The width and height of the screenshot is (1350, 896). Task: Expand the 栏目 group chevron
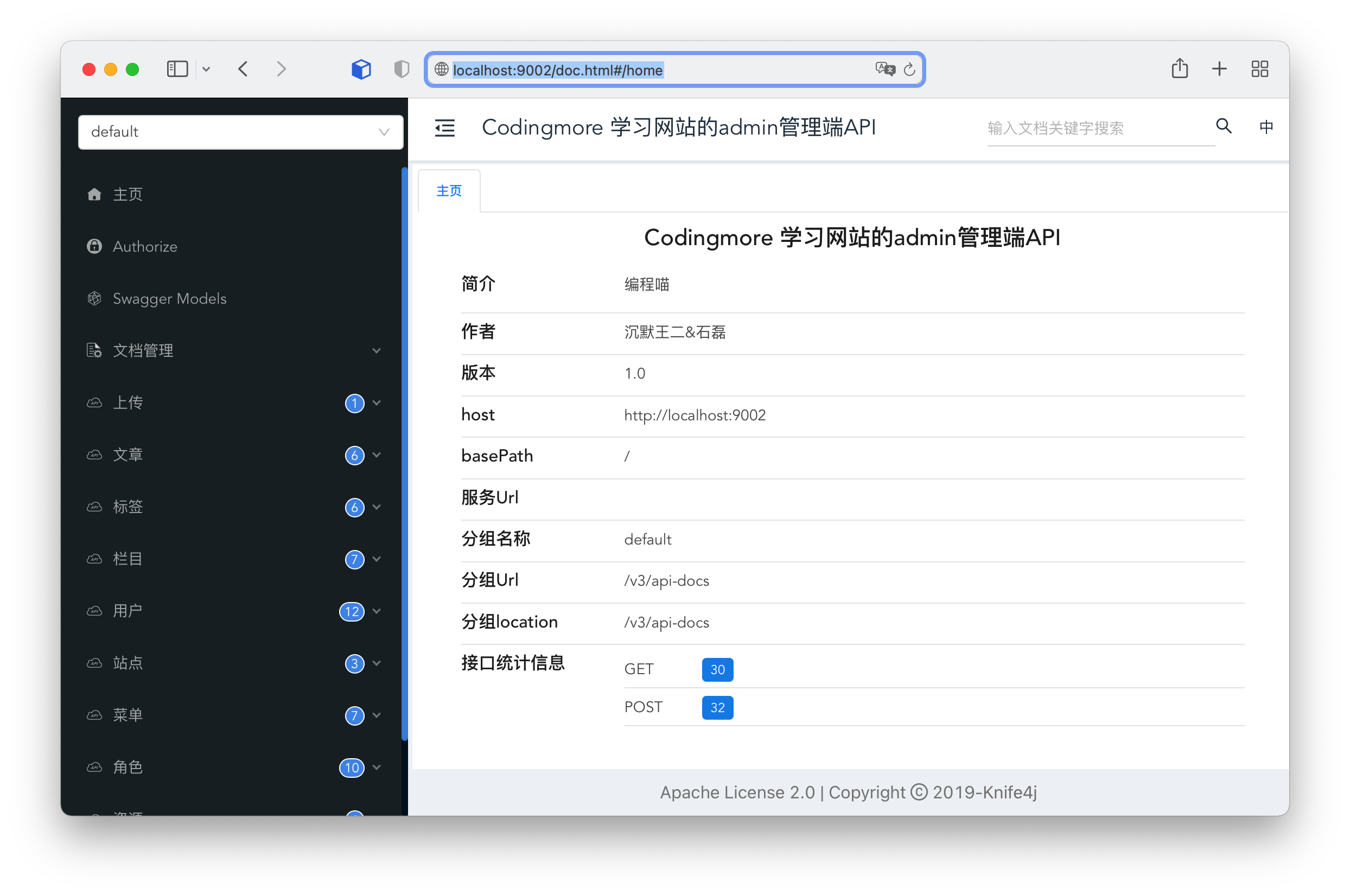(x=377, y=559)
